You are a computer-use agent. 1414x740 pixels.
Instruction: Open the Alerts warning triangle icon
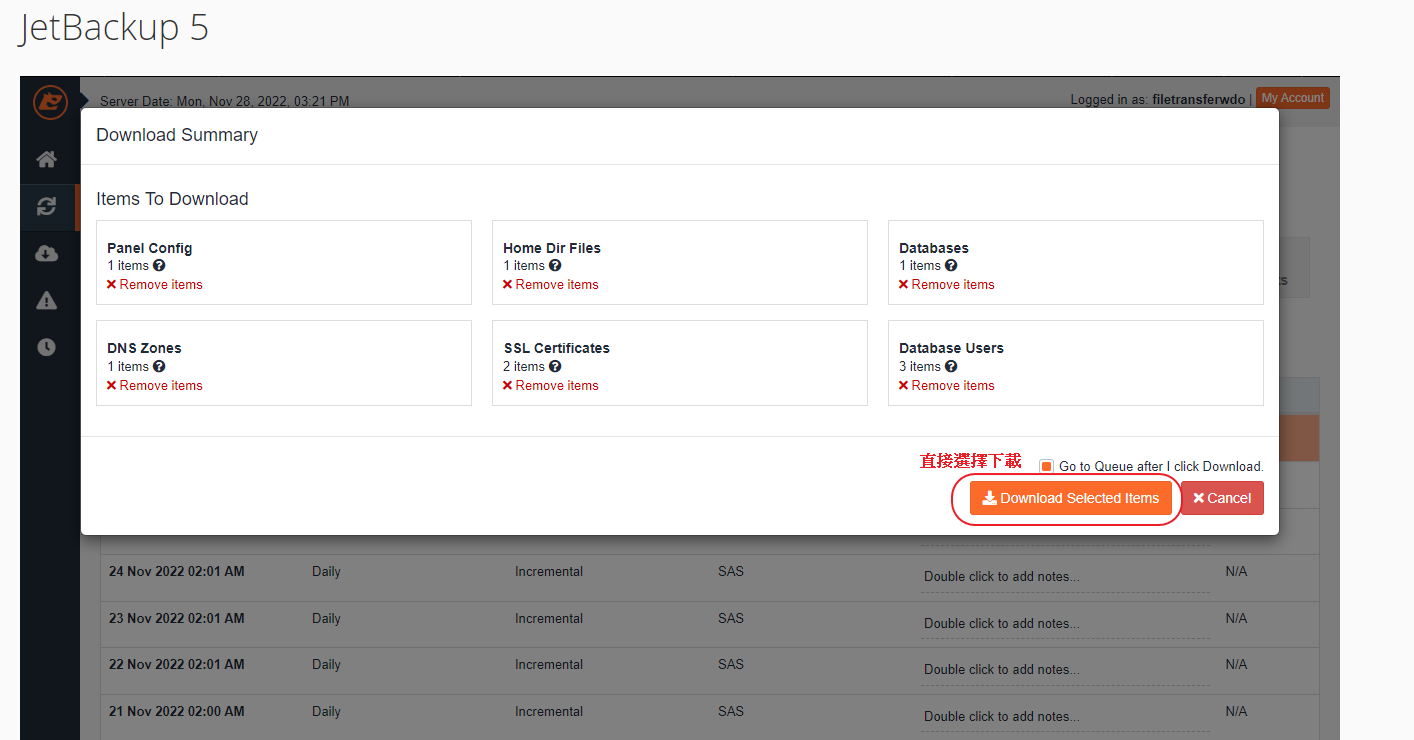pos(47,301)
